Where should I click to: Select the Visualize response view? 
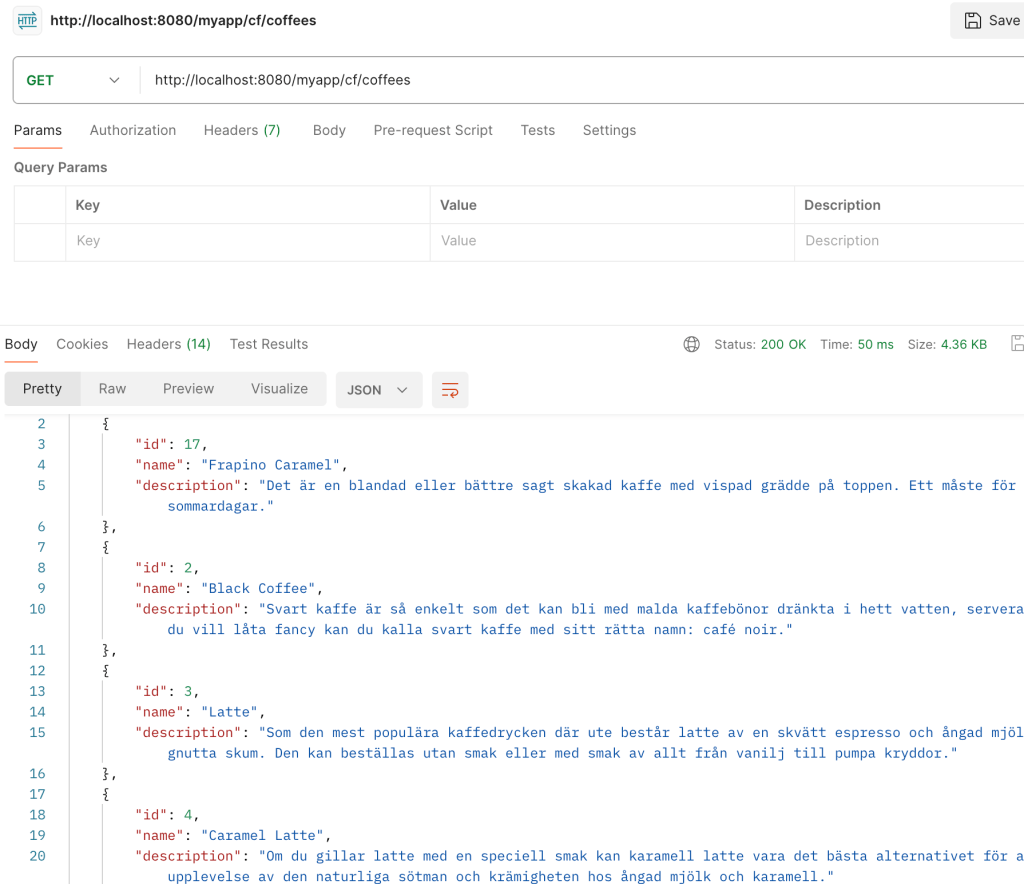[279, 389]
